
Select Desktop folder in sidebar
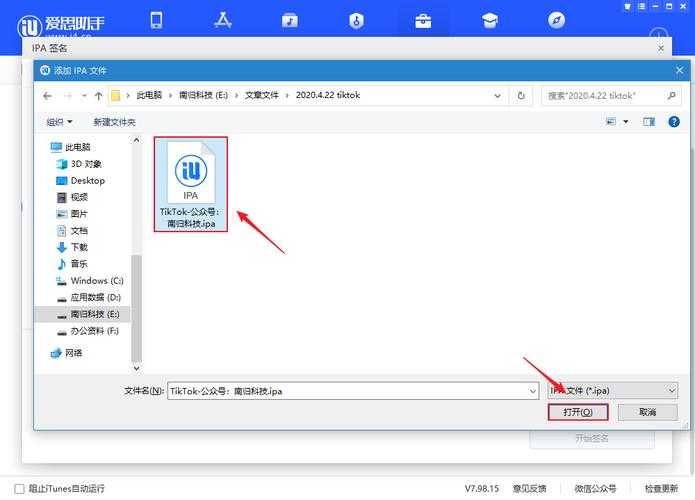pyautogui.click(x=81, y=180)
